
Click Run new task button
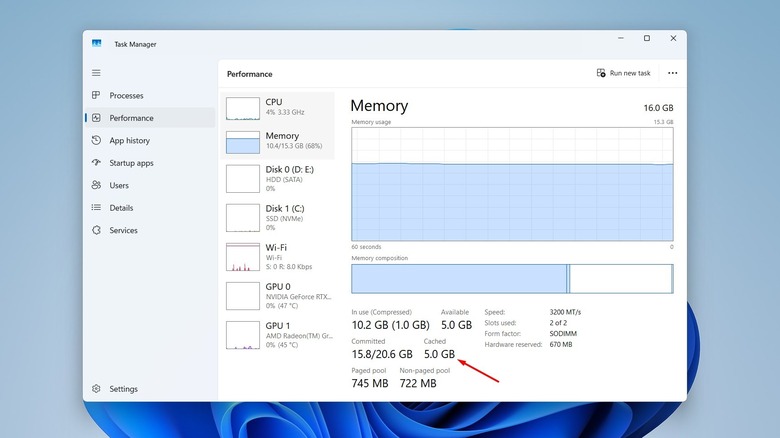pos(624,73)
